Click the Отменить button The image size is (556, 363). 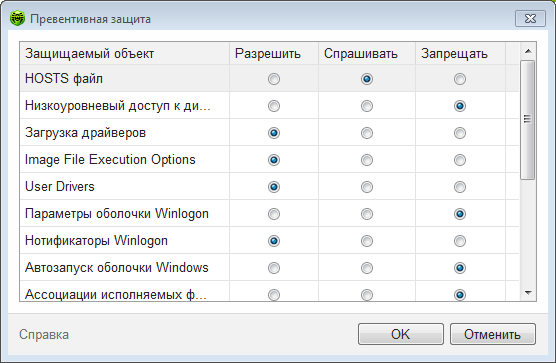point(493,334)
